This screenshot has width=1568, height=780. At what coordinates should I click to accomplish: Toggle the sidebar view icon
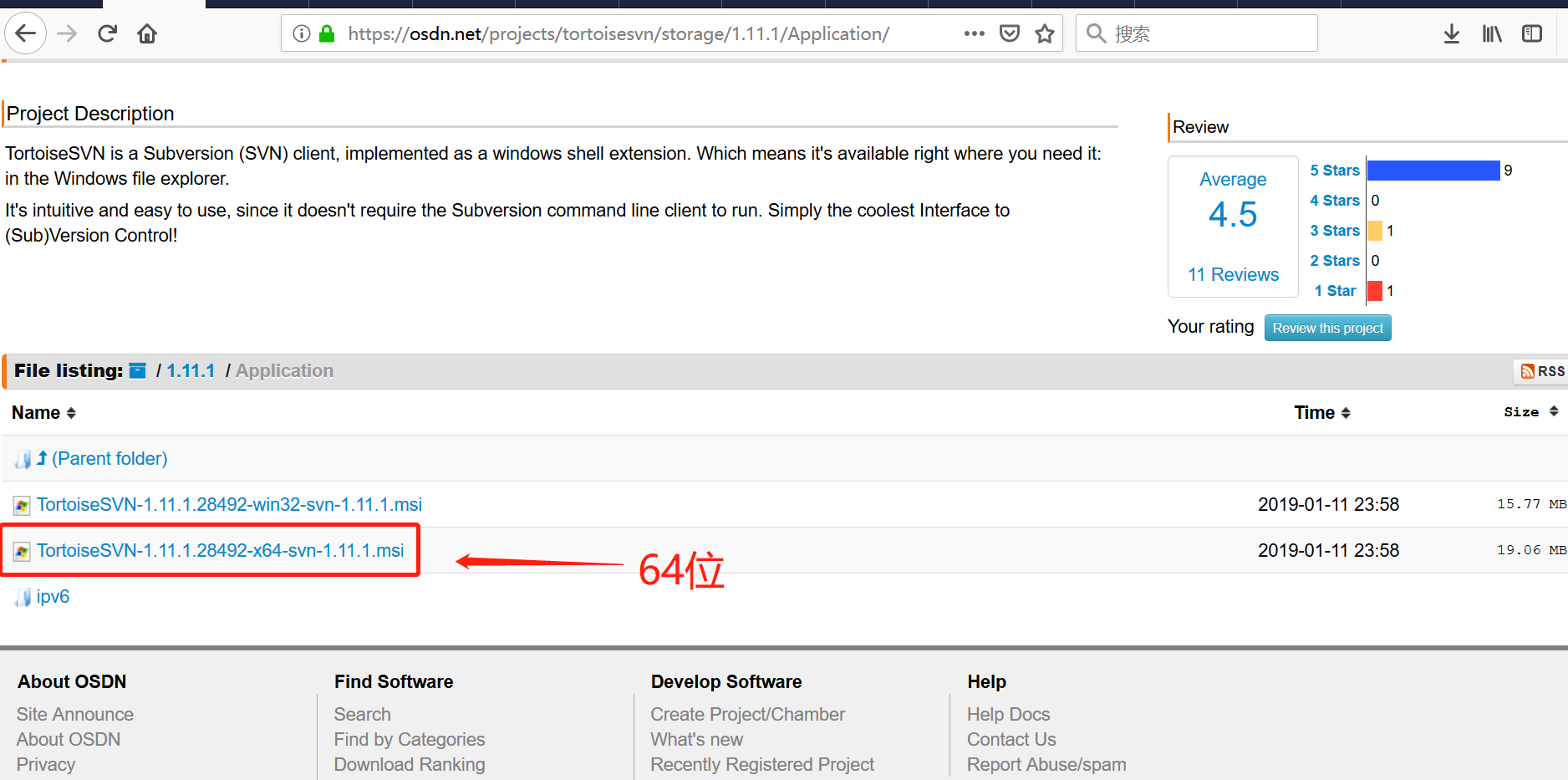[1532, 33]
